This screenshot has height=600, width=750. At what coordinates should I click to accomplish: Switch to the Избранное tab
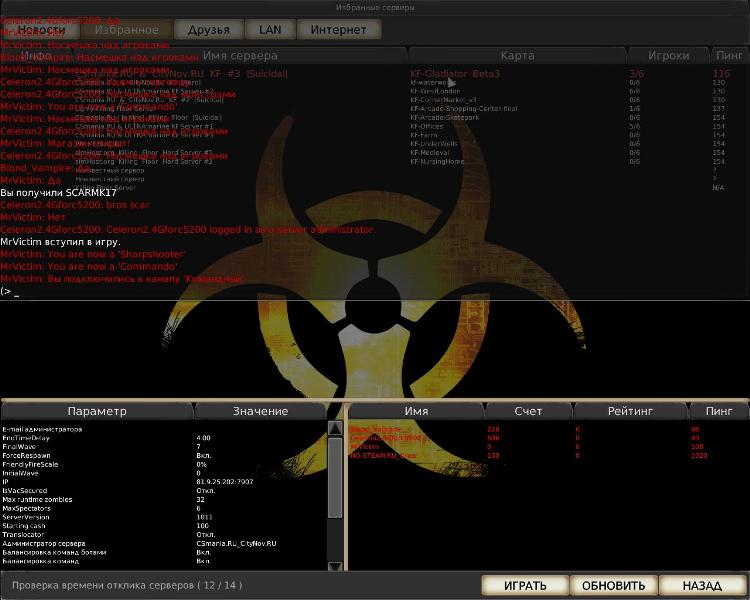[126, 30]
